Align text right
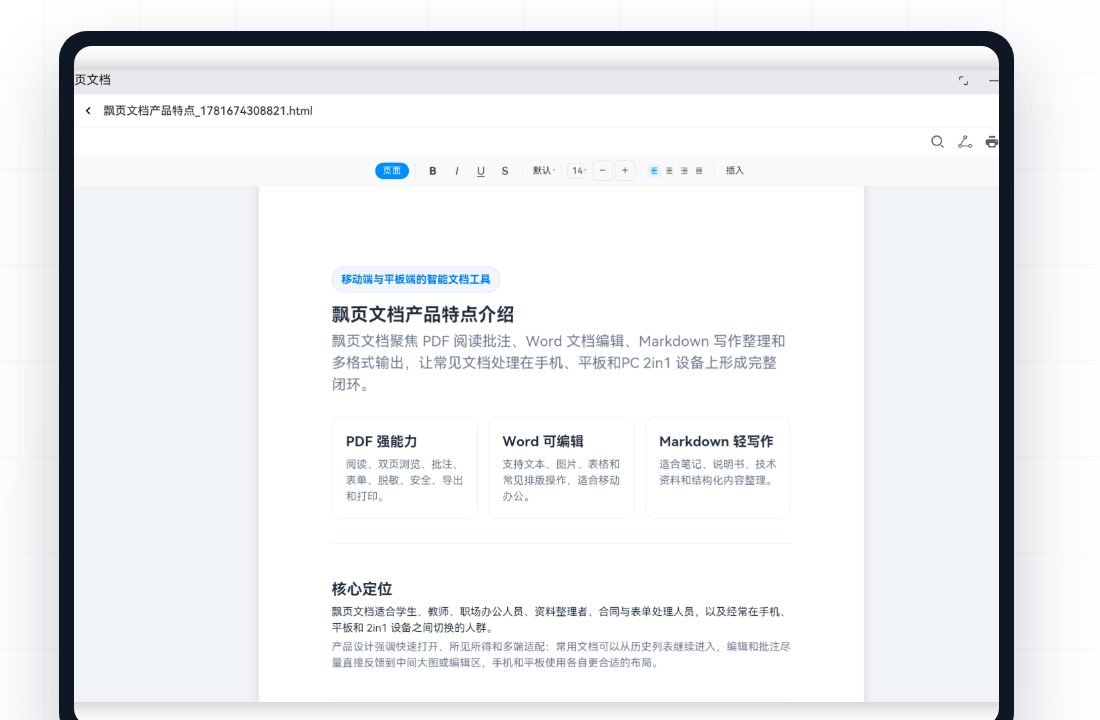1100x720 pixels. pyautogui.click(x=684, y=171)
